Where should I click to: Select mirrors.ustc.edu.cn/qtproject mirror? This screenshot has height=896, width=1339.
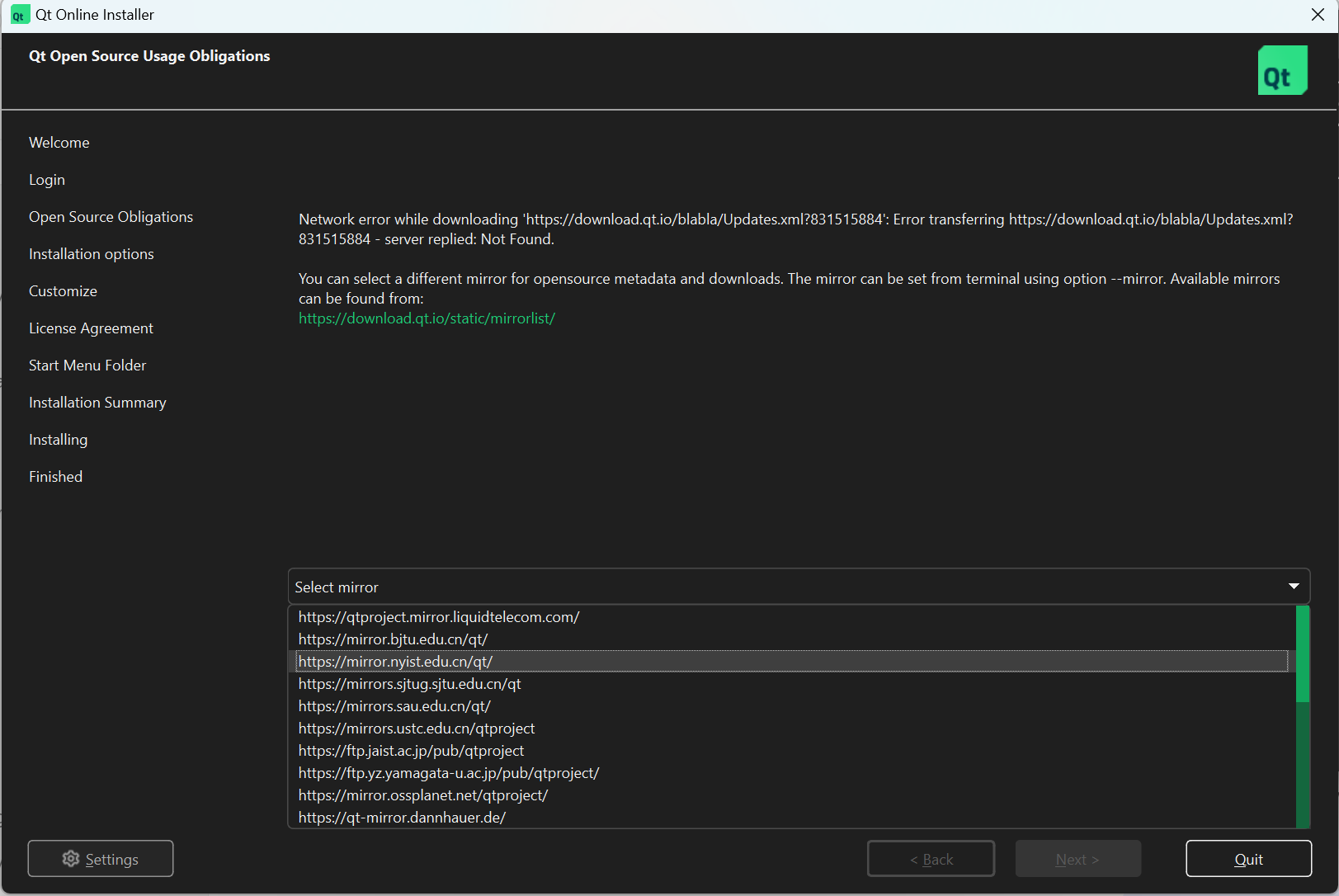pyautogui.click(x=792, y=729)
